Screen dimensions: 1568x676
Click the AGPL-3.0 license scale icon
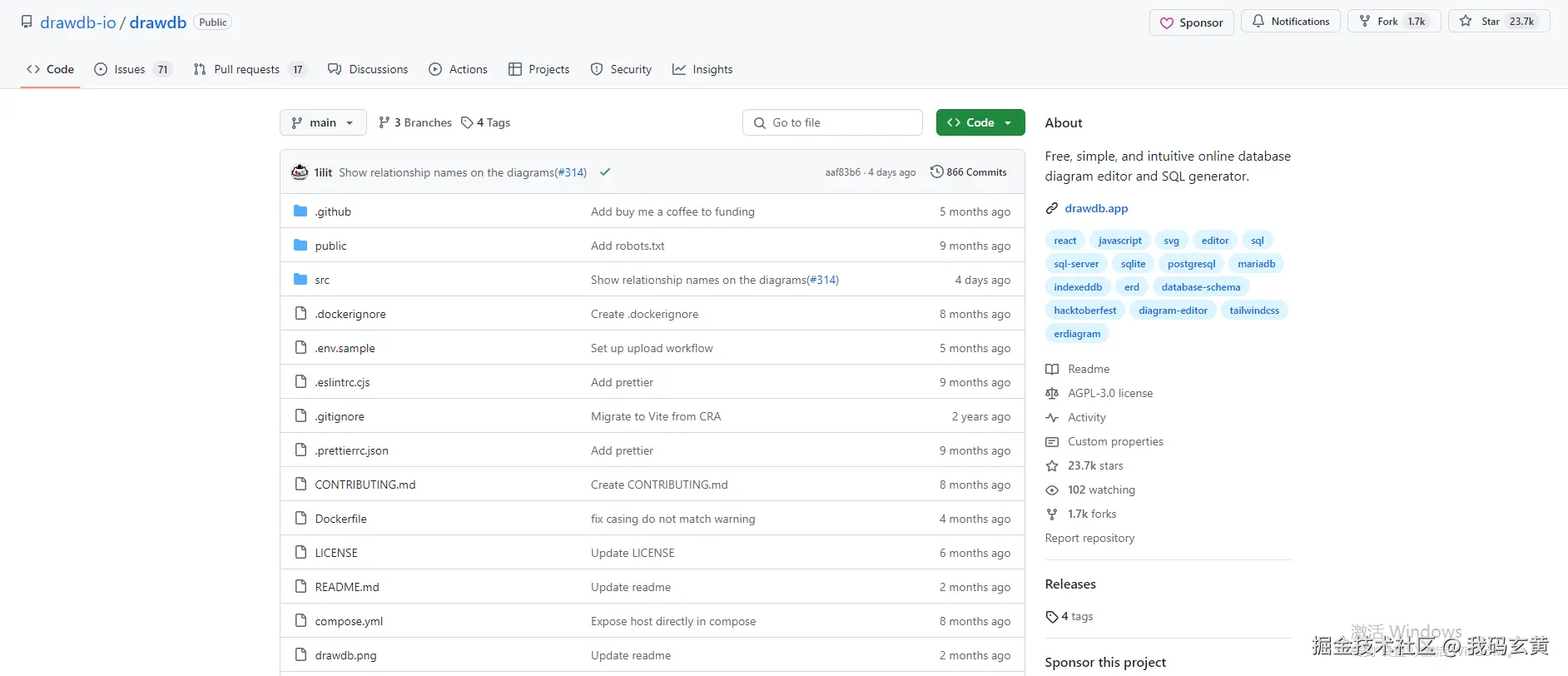(1052, 394)
